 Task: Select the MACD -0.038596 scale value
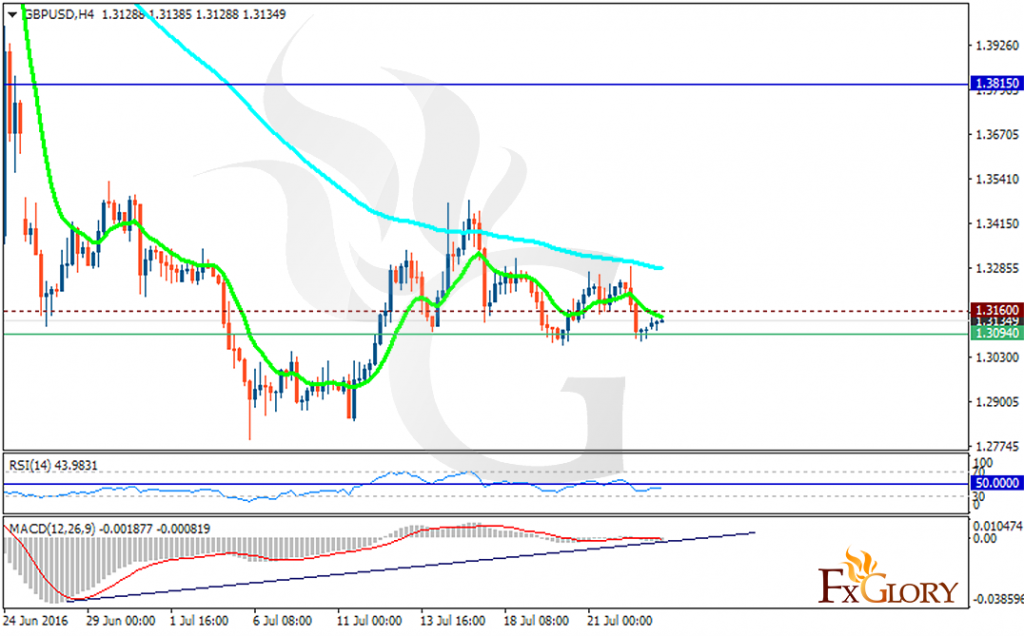pyautogui.click(x=998, y=598)
